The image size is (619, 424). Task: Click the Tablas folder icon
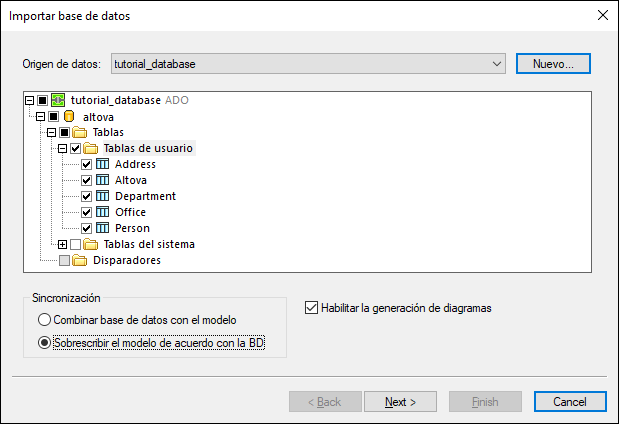pos(80,132)
